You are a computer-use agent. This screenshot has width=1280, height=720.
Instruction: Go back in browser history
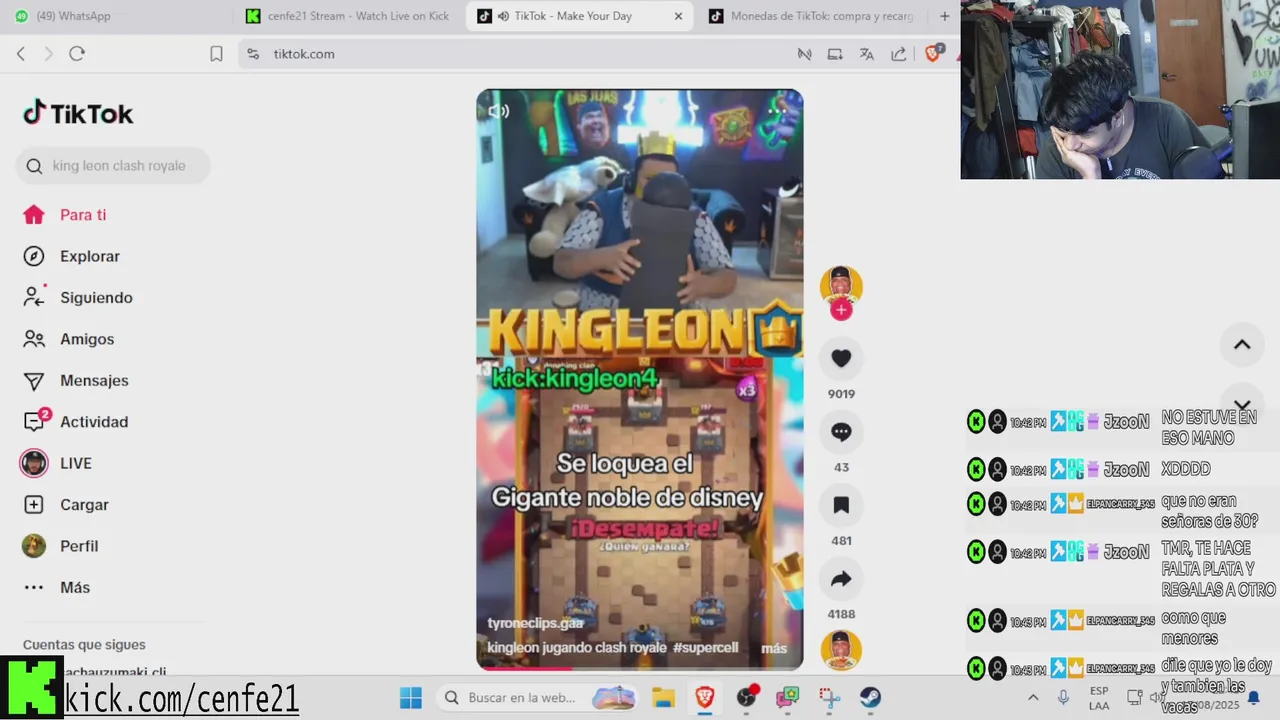21,54
